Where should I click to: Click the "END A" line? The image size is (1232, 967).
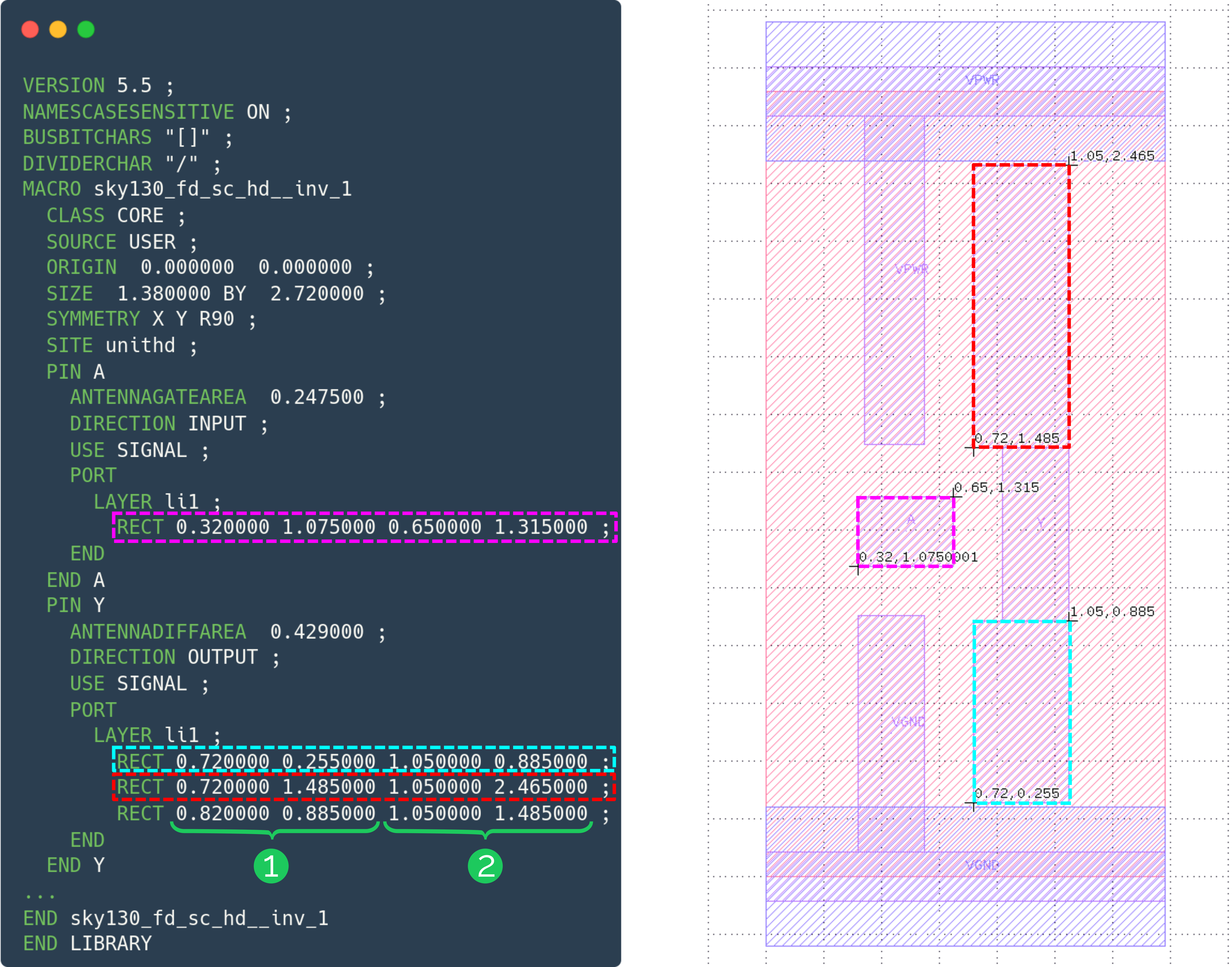(x=76, y=580)
